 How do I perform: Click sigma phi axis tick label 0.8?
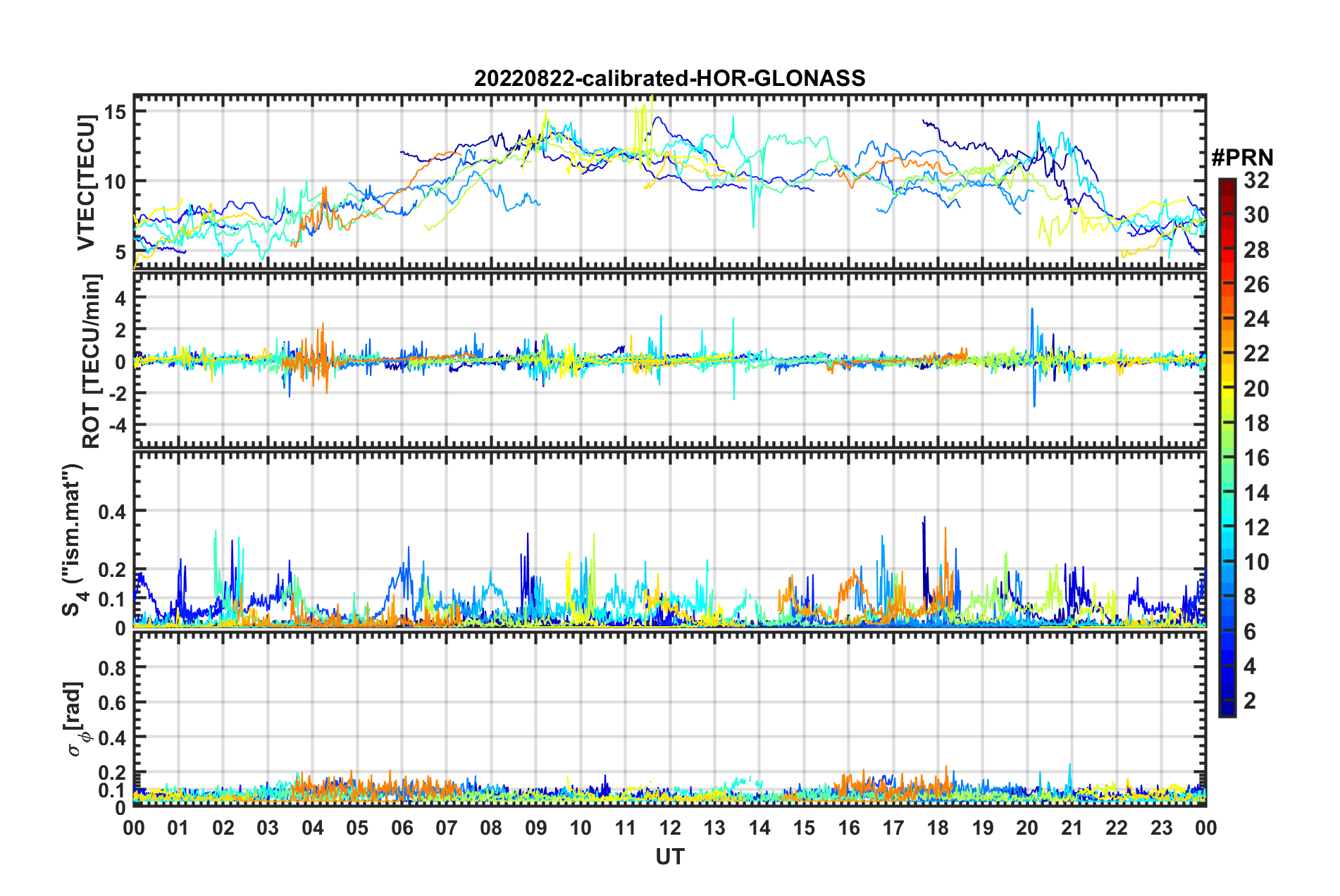point(113,667)
